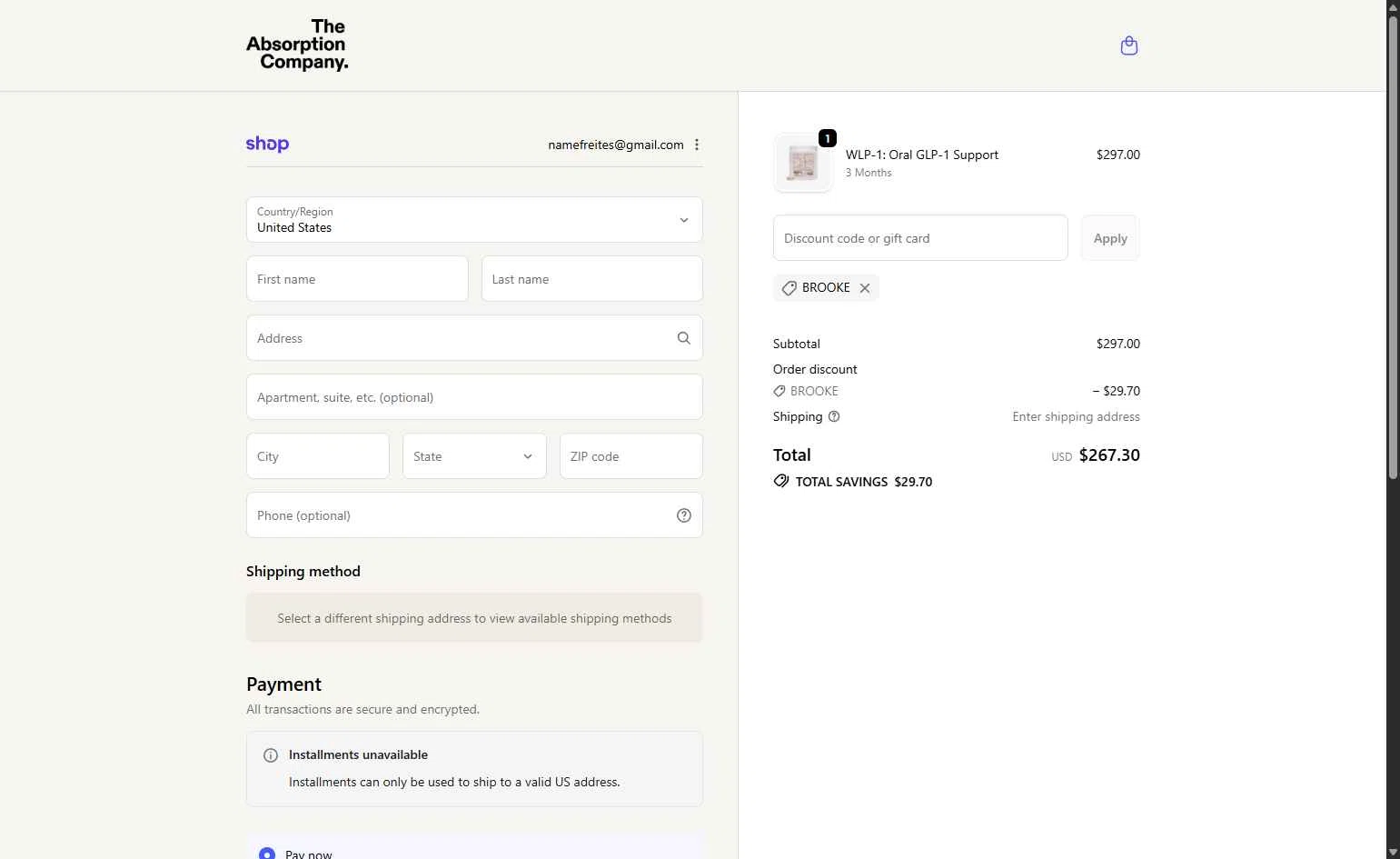1400x859 pixels.
Task: Click the shipping info question mark icon
Action: click(834, 416)
